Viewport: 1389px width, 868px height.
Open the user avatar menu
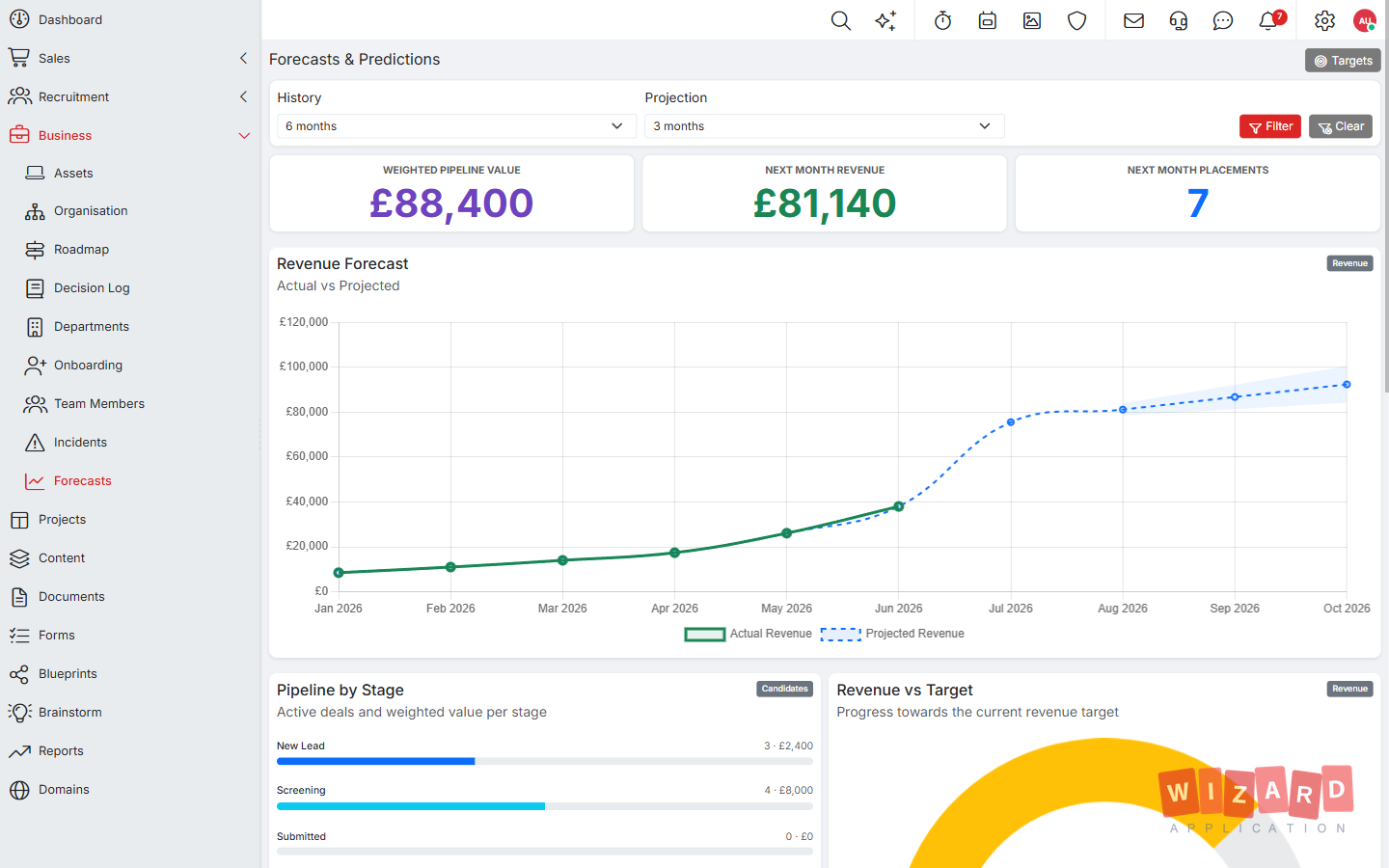[x=1365, y=20]
